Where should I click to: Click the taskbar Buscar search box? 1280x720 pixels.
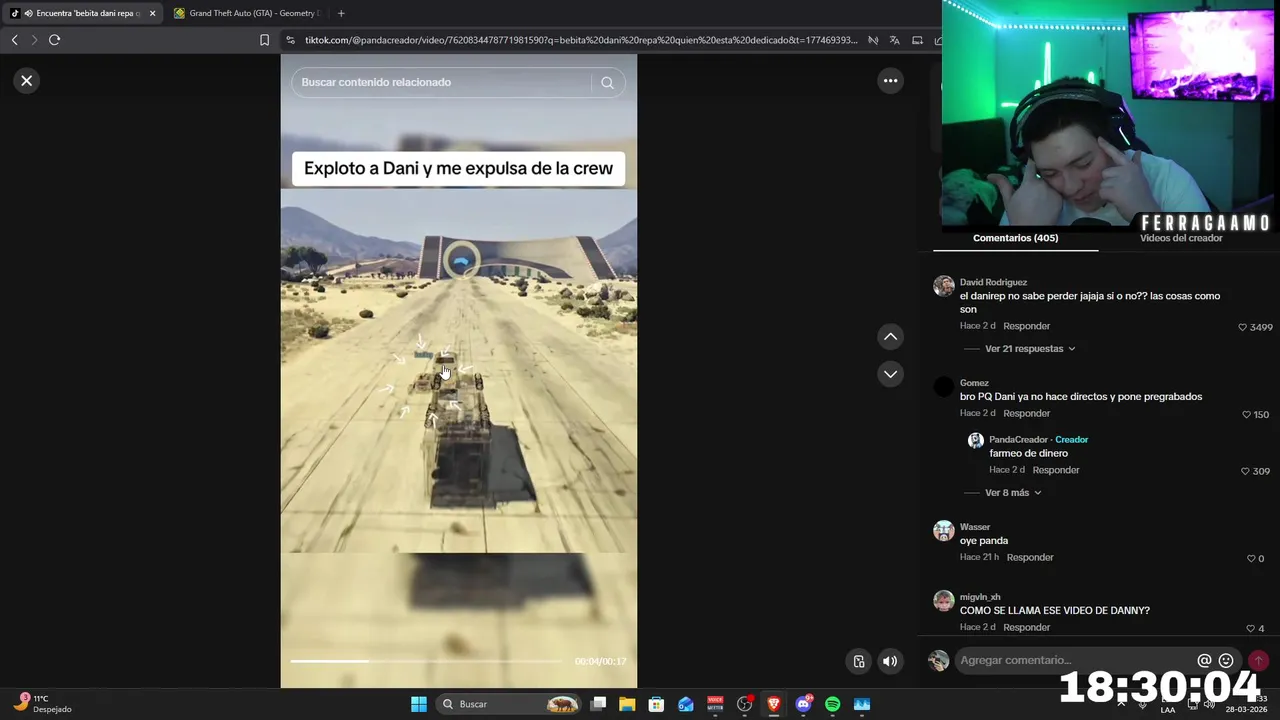(x=510, y=704)
